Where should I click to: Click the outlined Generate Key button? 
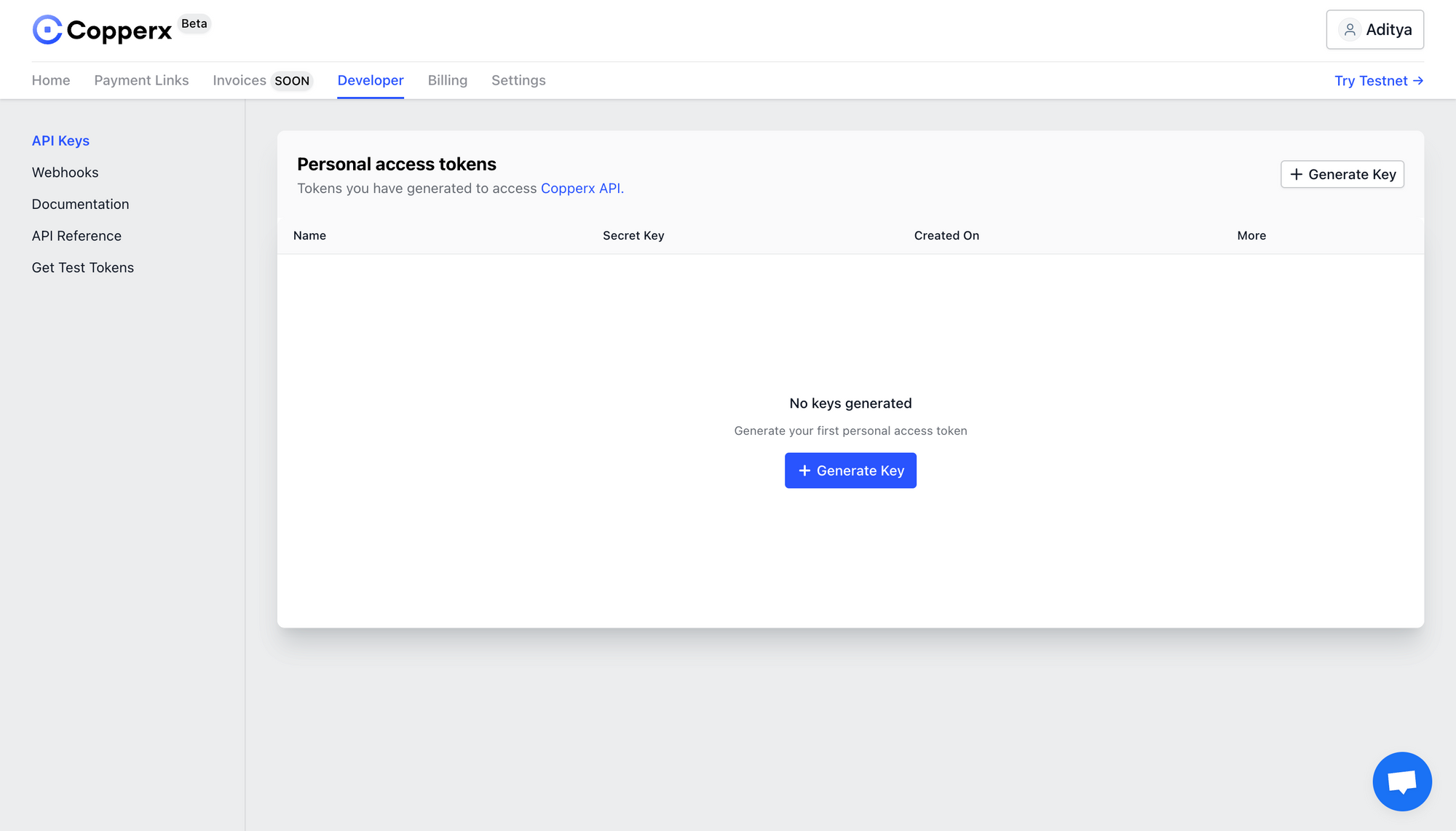click(1342, 174)
